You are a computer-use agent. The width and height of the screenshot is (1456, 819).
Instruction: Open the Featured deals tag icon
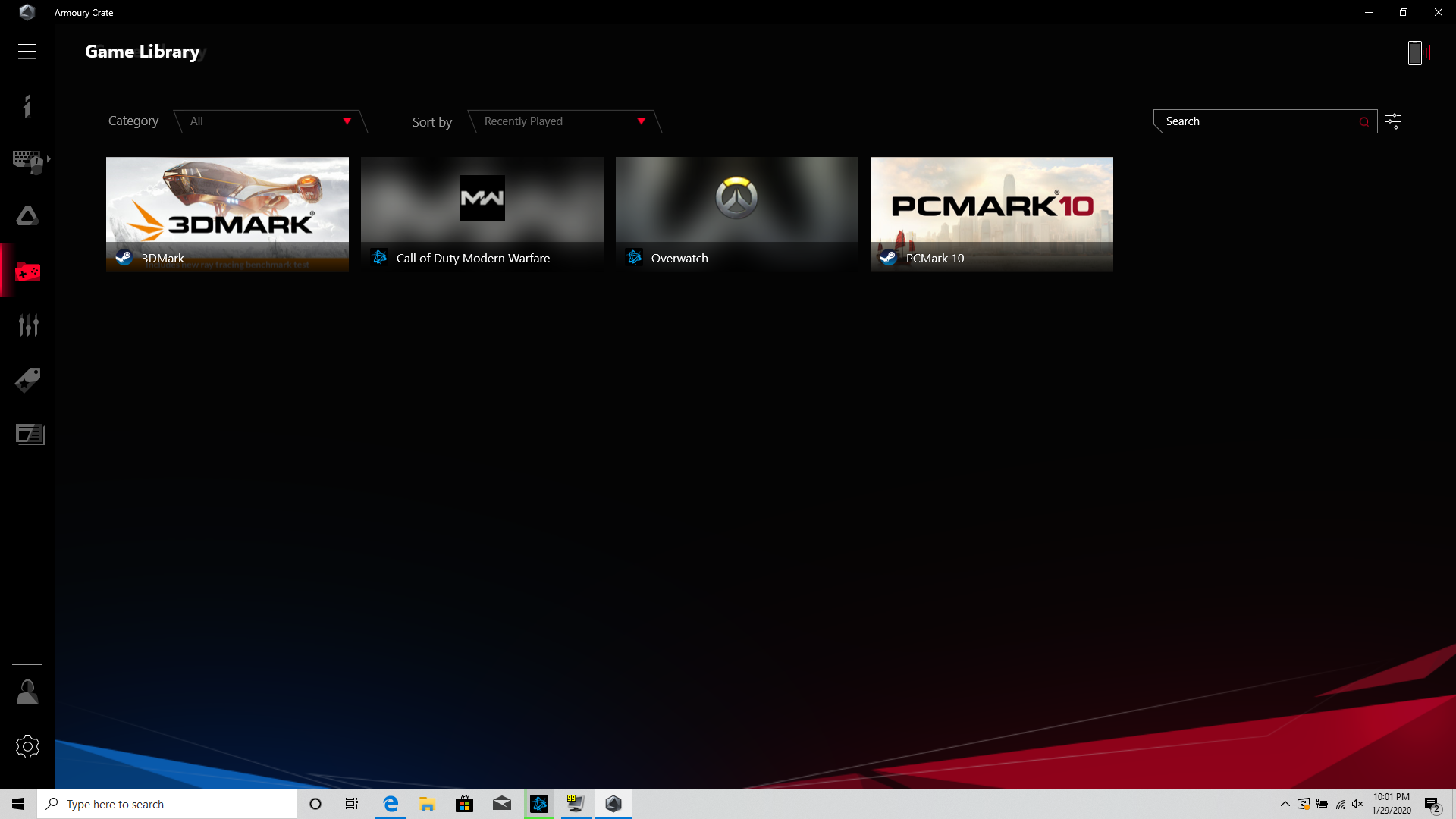28,380
